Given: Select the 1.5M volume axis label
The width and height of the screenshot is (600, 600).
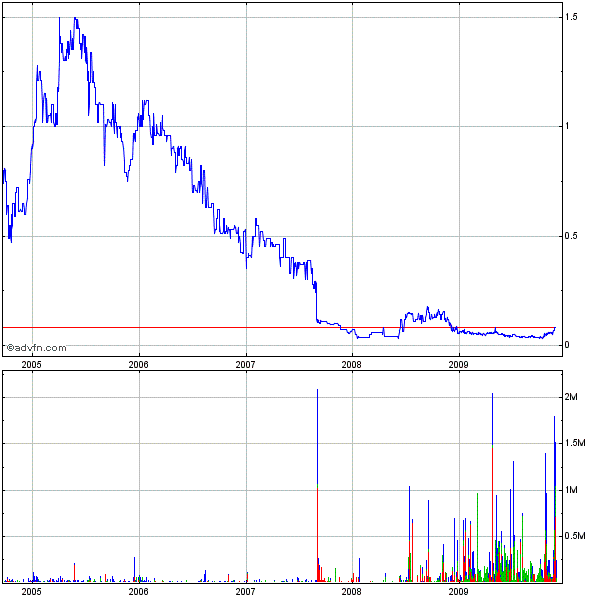Looking at the screenshot, I should [575, 443].
